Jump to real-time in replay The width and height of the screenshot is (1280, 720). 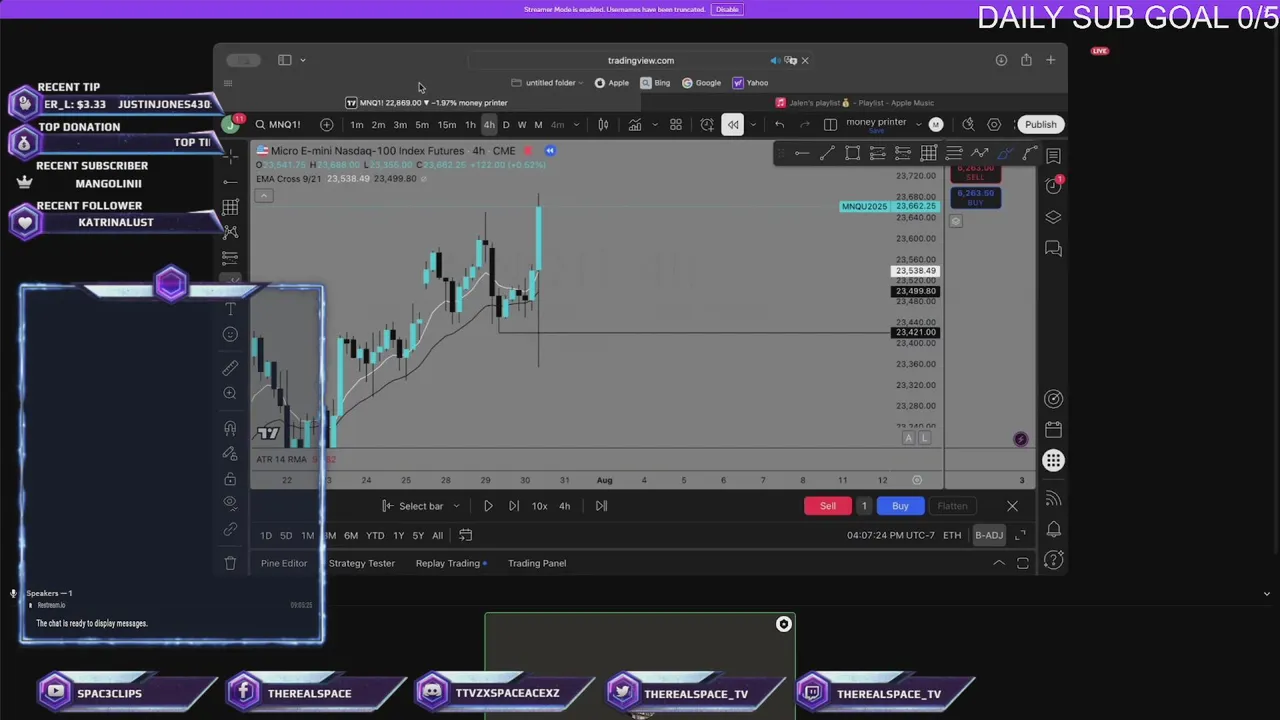tap(601, 506)
